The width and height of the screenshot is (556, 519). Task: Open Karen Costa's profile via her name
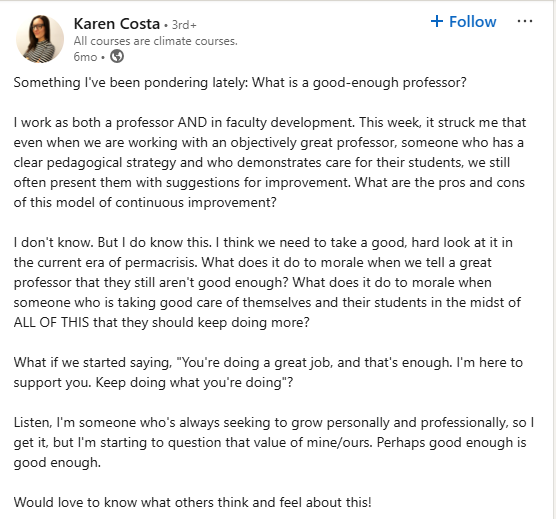point(117,24)
